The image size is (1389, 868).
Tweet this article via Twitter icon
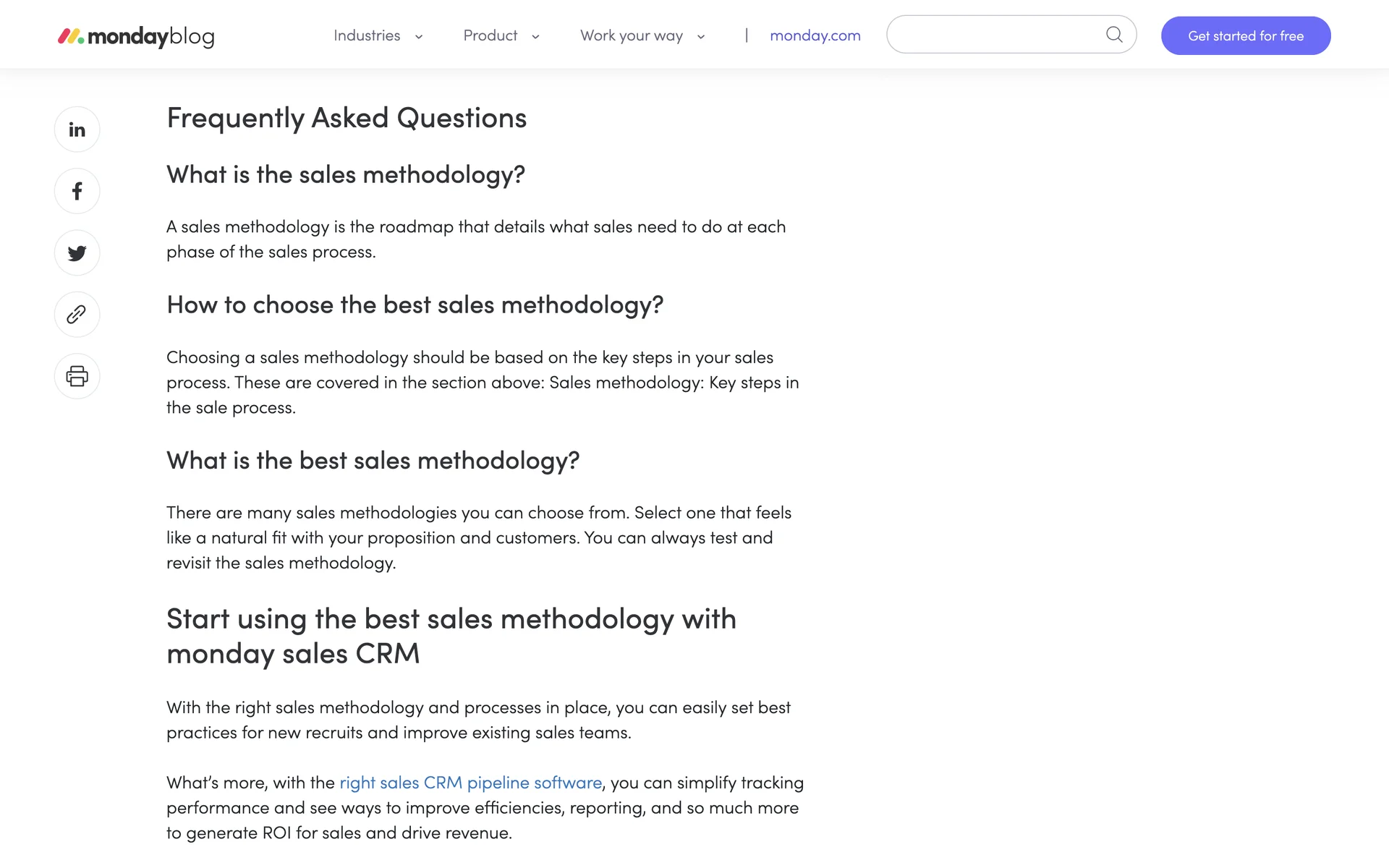77,253
